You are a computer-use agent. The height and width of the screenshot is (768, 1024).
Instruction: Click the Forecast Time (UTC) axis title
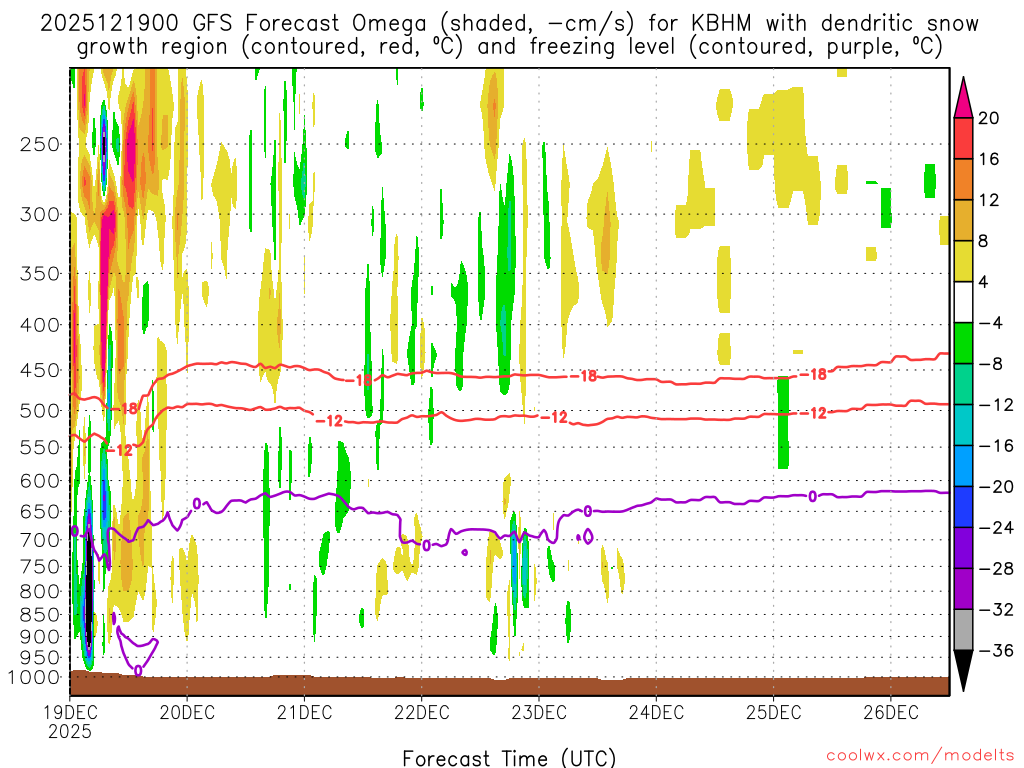(x=509, y=758)
